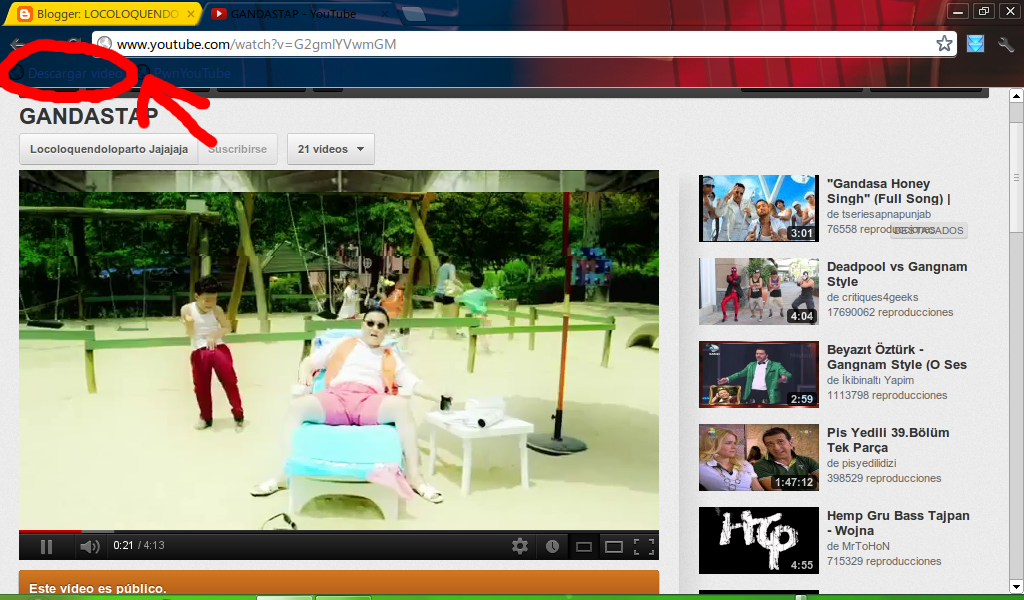Enter fullscreen with the fullscreen icon

[x=644, y=546]
